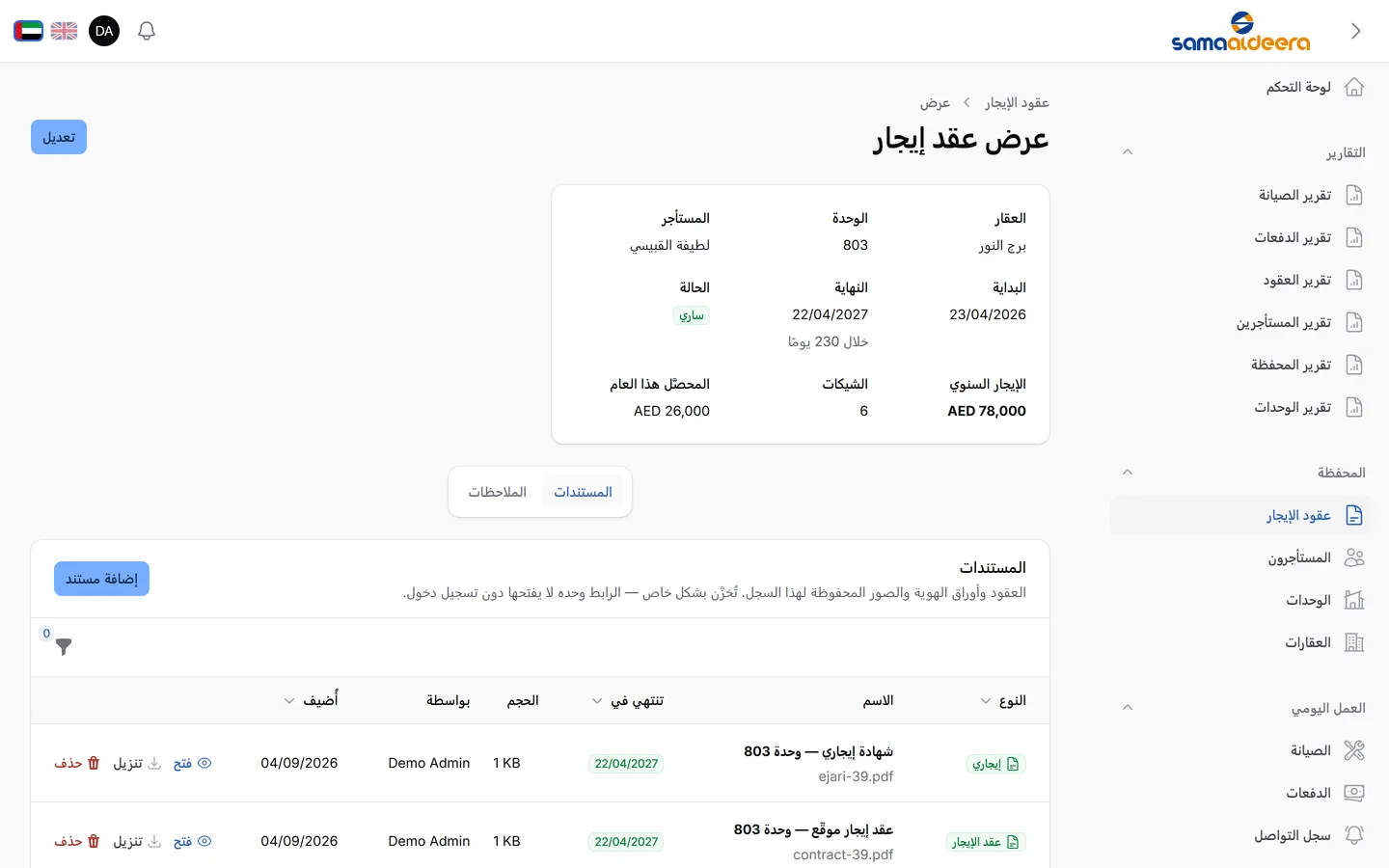
Task: Click the file name ejari-39.pdf
Action: (x=856, y=776)
